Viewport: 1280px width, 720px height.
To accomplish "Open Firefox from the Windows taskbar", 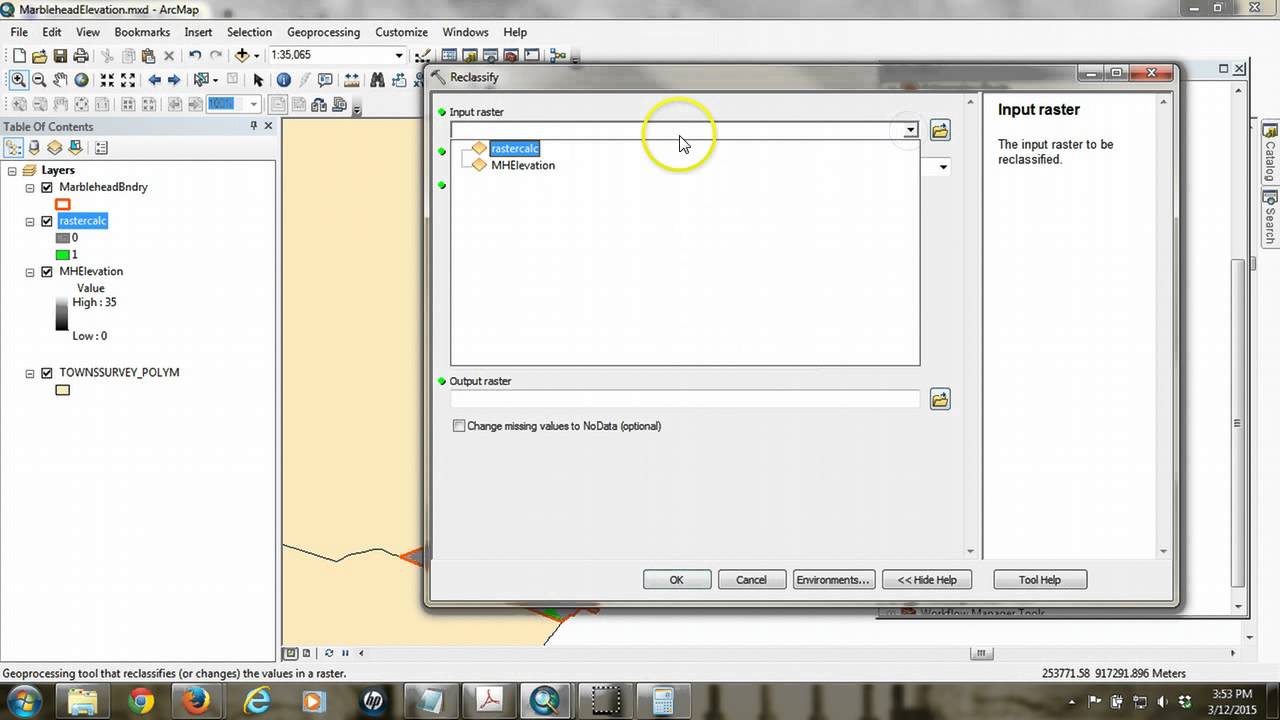I will (197, 701).
